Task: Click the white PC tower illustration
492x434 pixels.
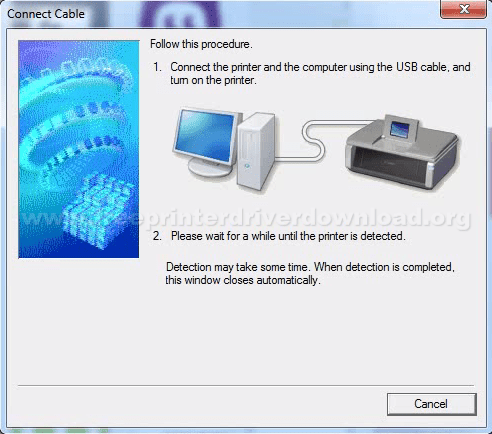Action: tap(256, 151)
